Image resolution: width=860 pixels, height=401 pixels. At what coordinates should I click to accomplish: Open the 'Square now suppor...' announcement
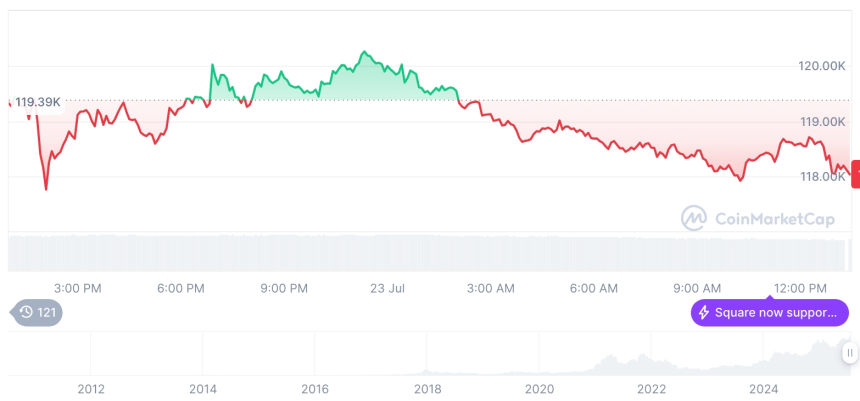pyautogui.click(x=769, y=313)
